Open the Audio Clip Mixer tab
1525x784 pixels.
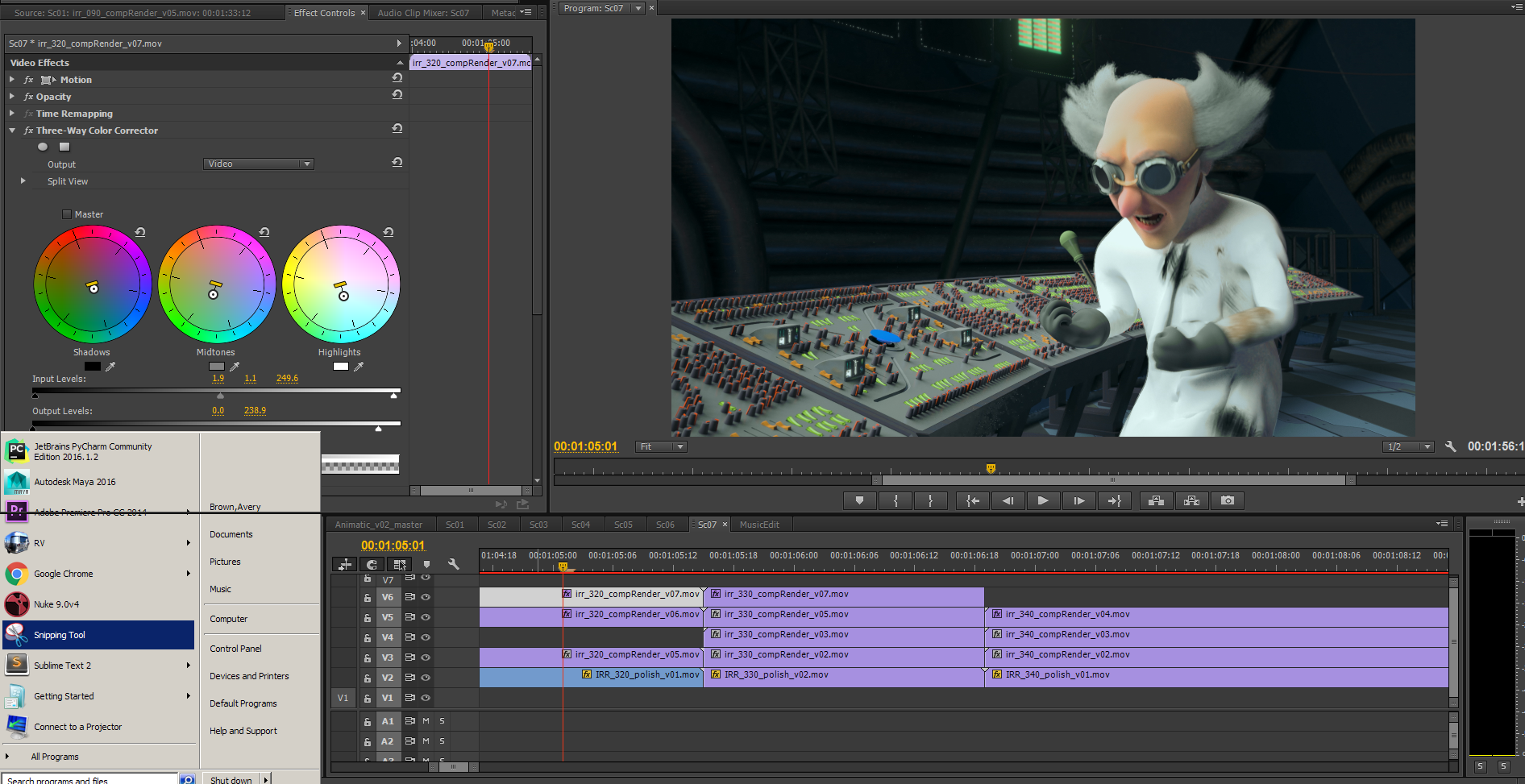click(423, 13)
